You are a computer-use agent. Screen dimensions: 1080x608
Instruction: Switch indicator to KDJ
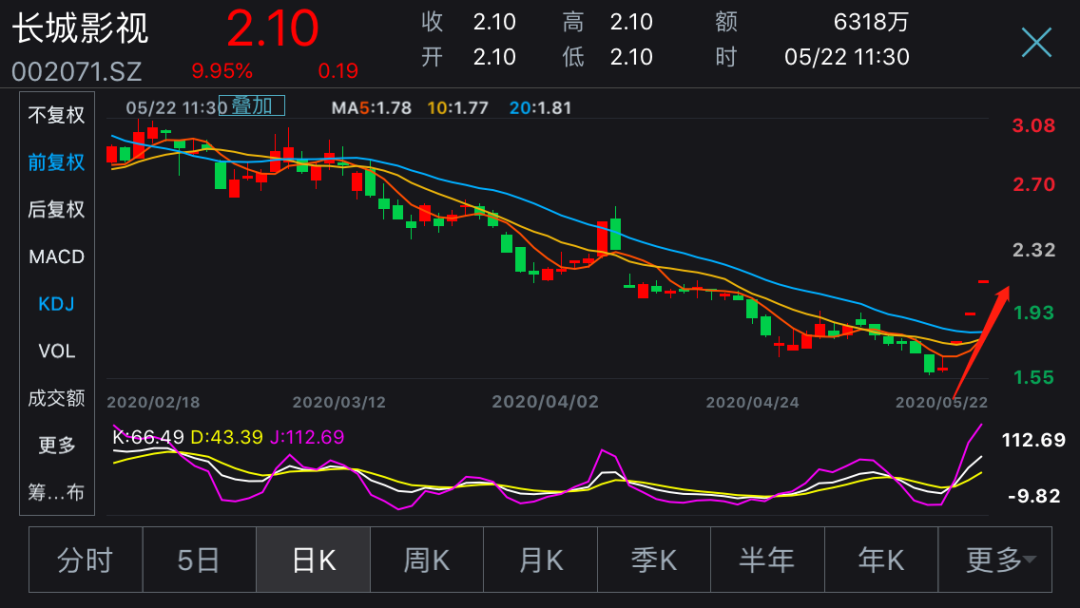point(56,304)
